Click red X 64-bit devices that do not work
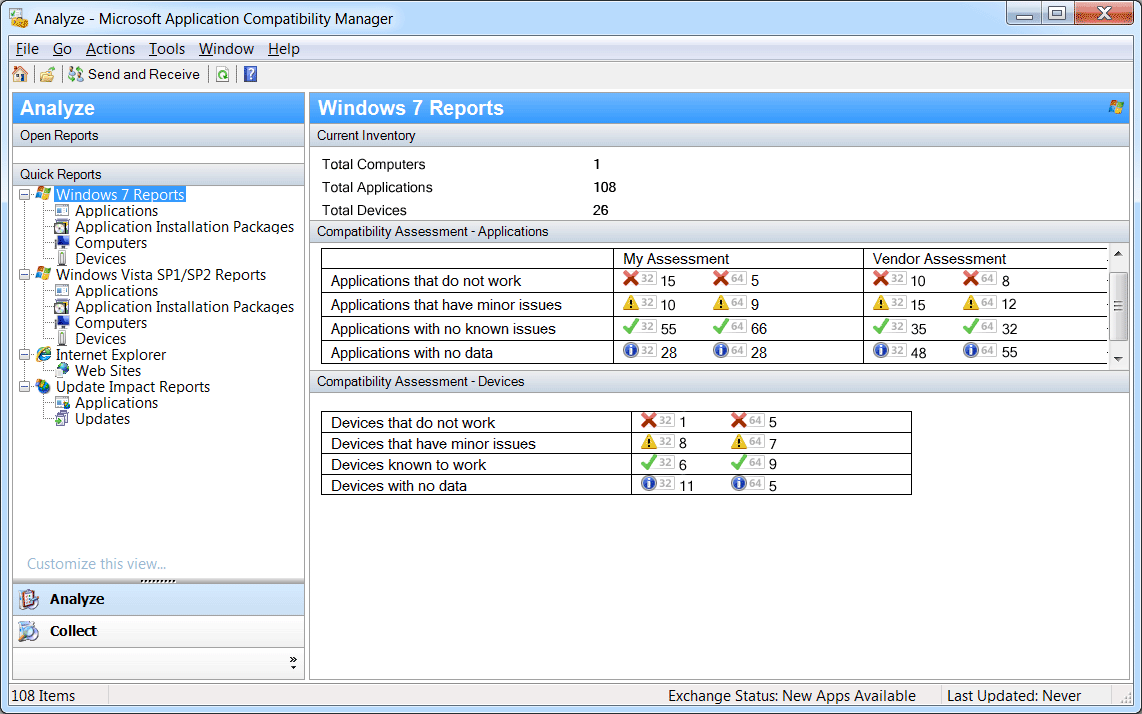1142x714 pixels. pos(739,420)
